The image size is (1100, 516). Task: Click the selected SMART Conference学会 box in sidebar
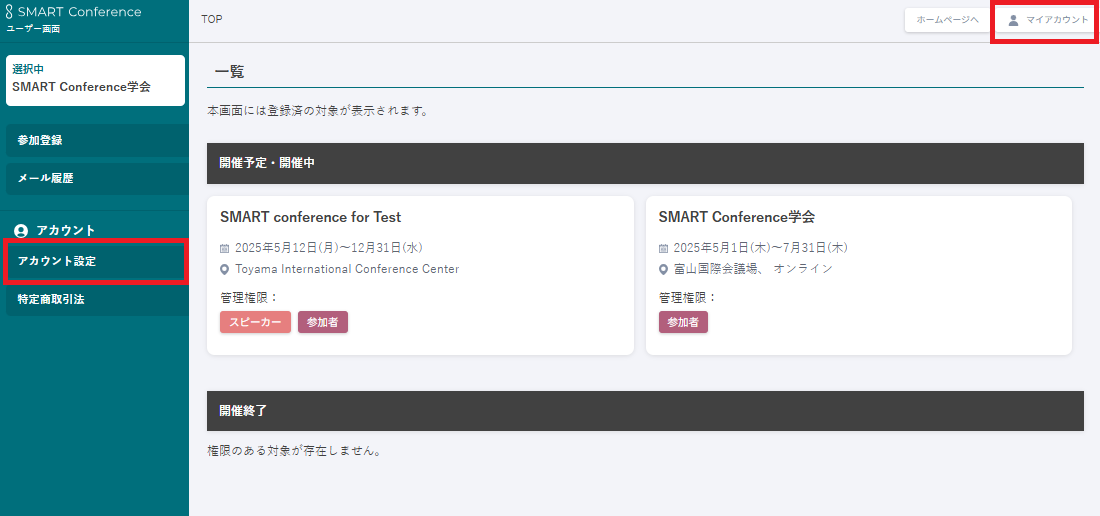pos(95,80)
